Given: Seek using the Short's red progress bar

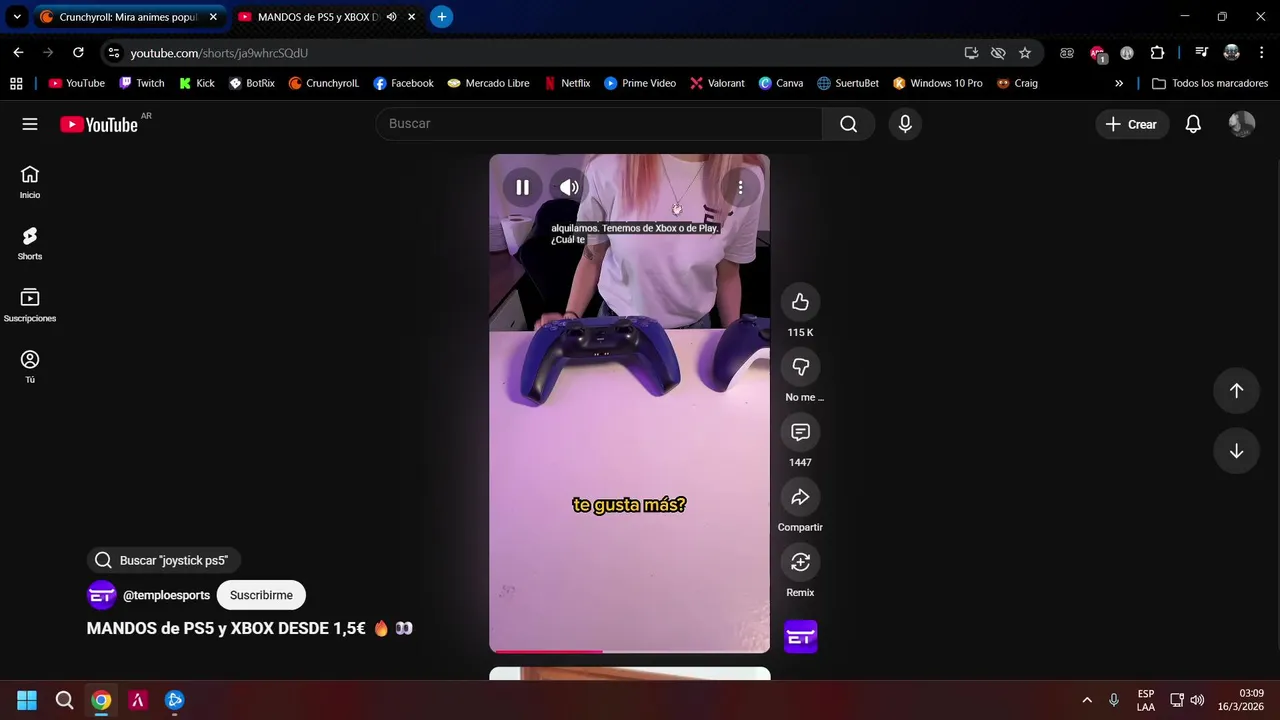Looking at the screenshot, I should click(630, 651).
